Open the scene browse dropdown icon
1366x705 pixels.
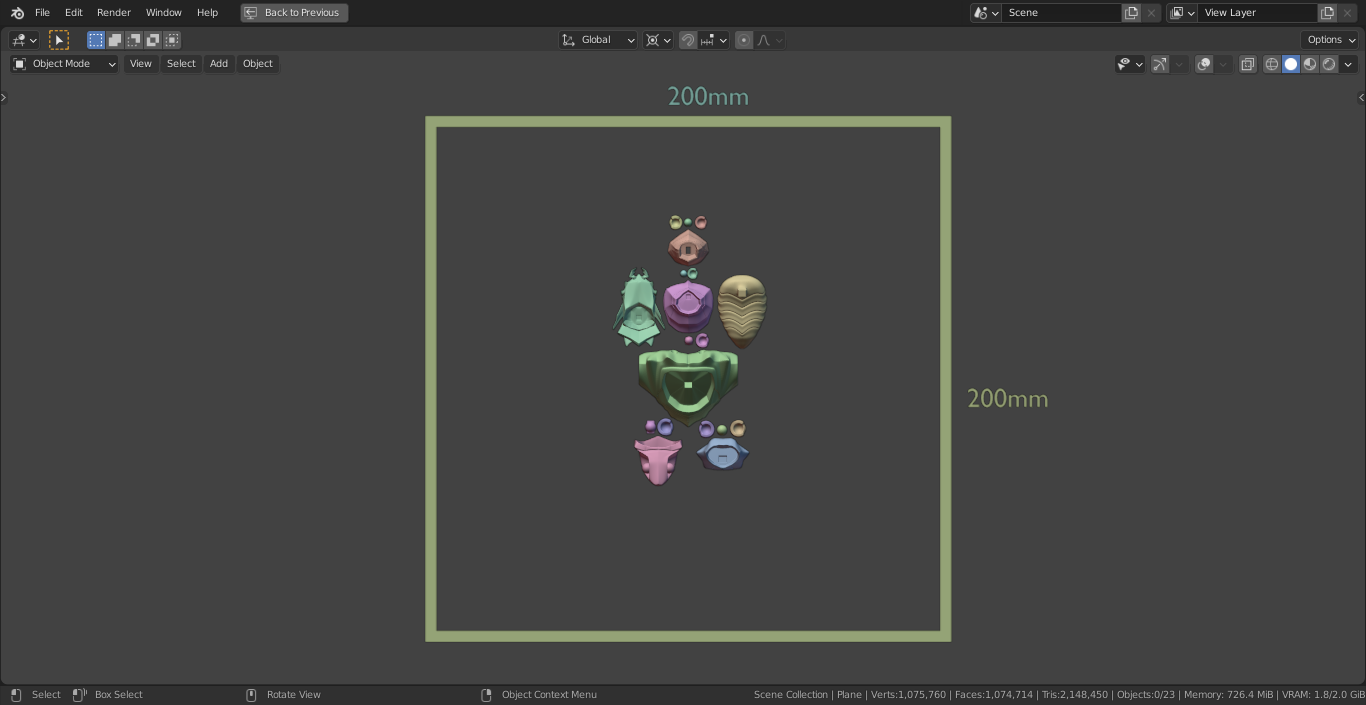tap(986, 13)
